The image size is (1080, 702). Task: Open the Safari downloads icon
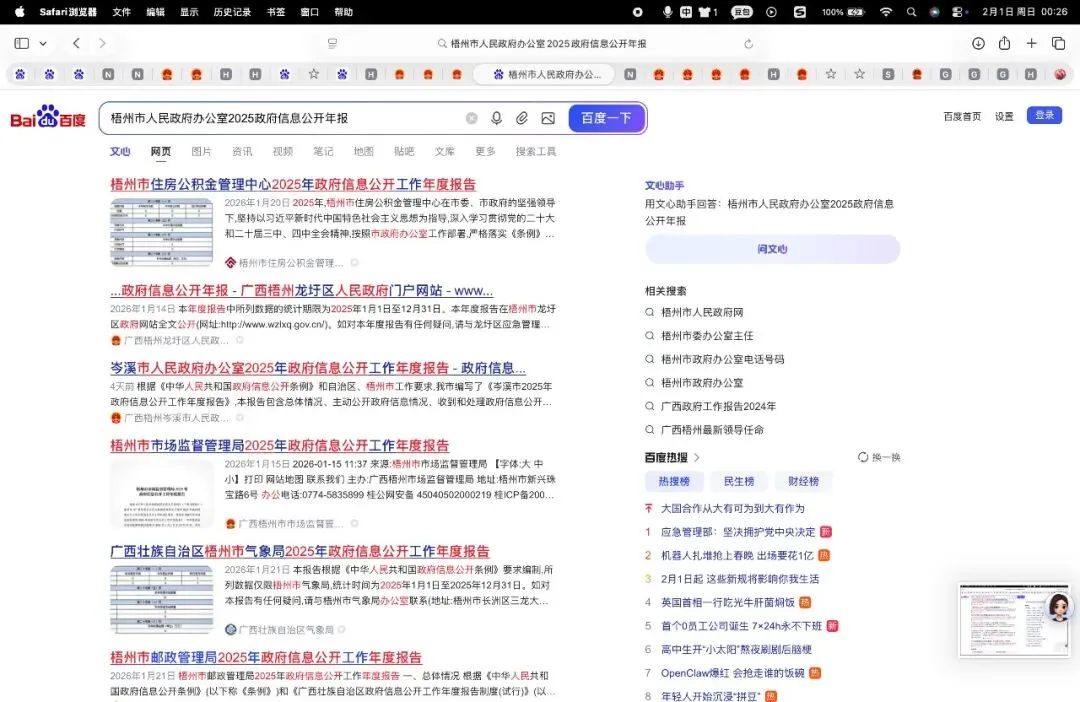click(x=978, y=43)
